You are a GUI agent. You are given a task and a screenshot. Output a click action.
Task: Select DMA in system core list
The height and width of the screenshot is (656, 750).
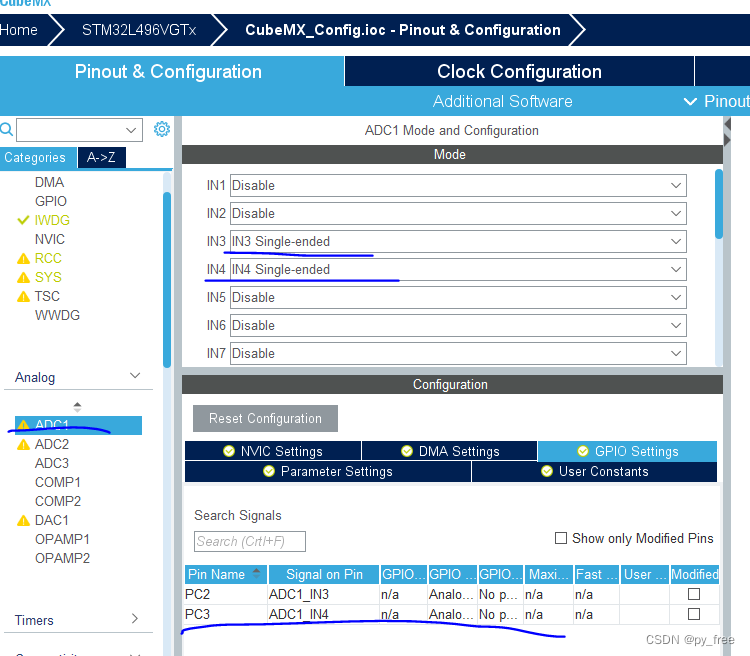click(x=49, y=182)
